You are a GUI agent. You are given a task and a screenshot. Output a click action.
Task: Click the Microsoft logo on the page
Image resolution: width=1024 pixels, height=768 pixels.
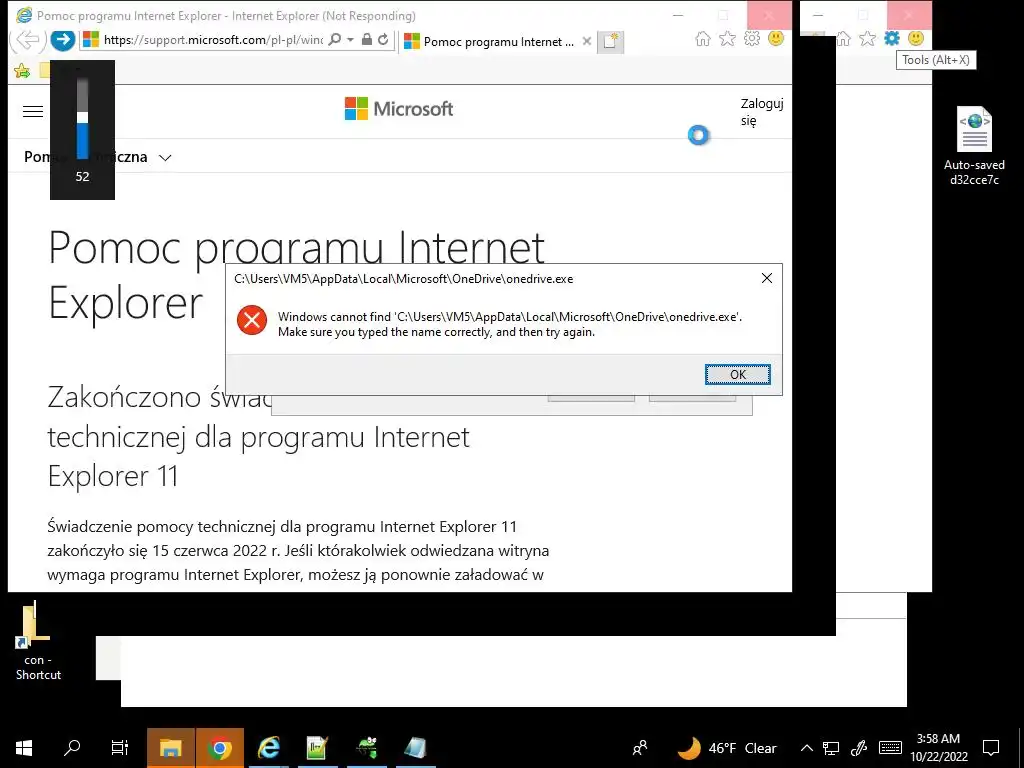point(399,108)
